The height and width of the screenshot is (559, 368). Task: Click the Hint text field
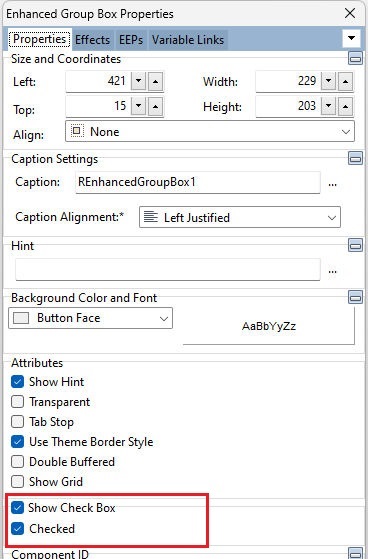pos(168,270)
